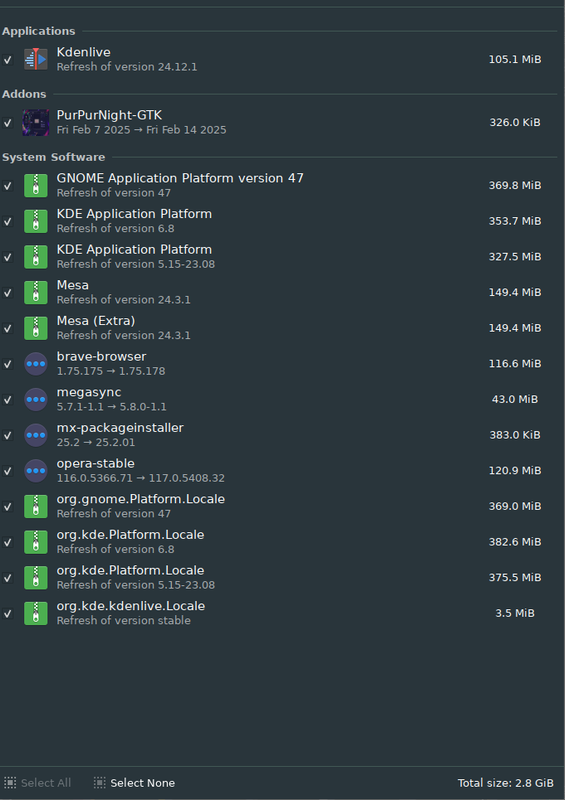The image size is (565, 800).
Task: Click the 369.8 MiB size value
Action: 515,185
